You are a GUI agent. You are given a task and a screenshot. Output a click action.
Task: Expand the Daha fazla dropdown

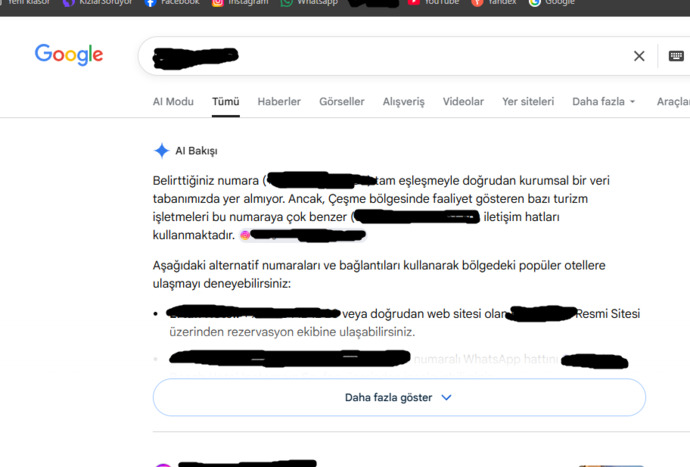pos(603,102)
